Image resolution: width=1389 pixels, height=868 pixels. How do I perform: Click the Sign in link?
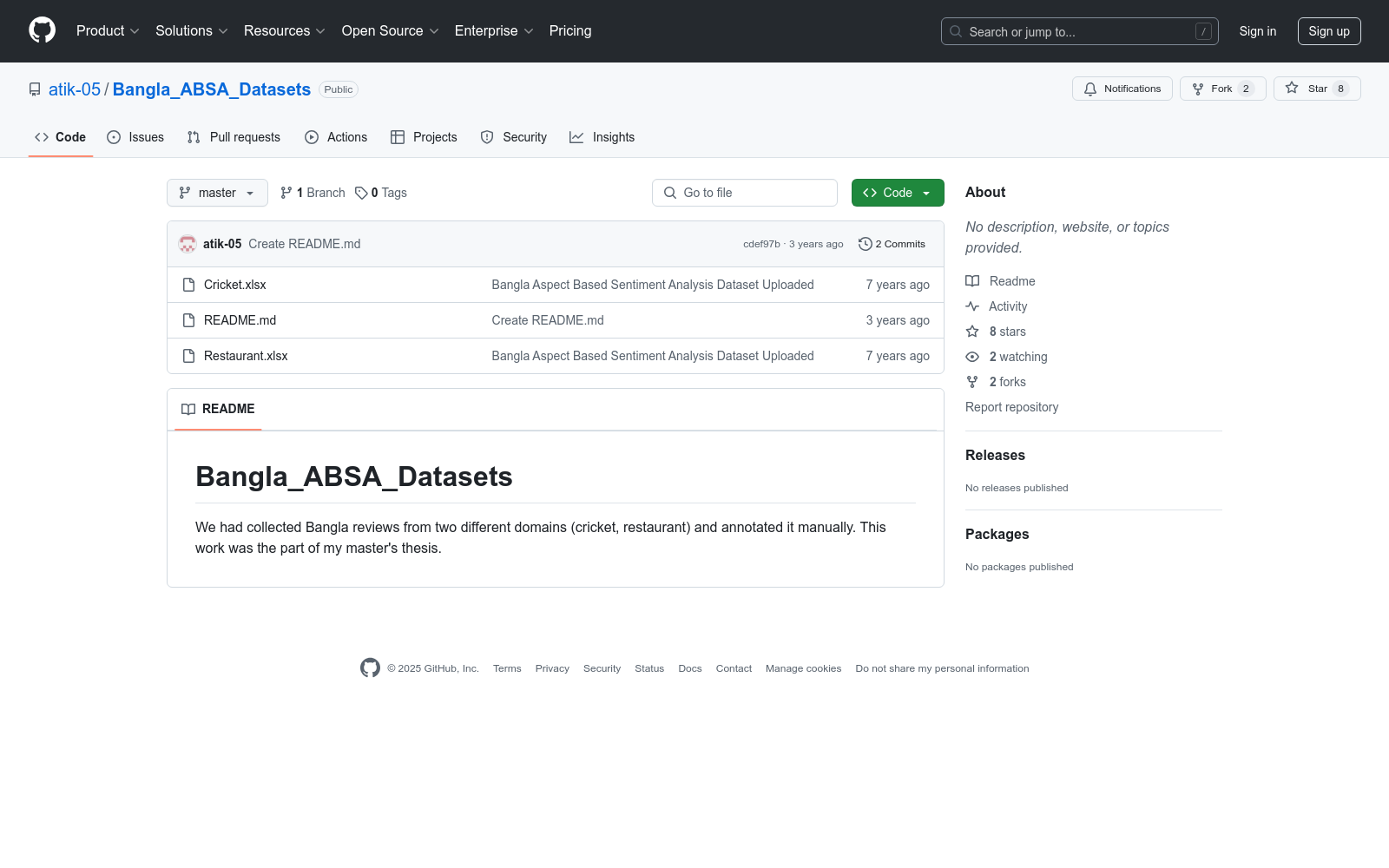point(1258,31)
